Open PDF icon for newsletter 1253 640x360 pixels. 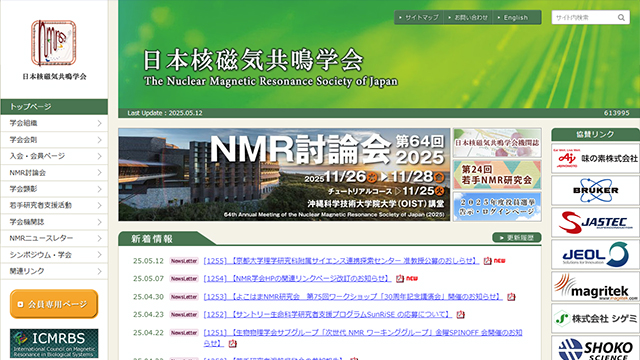[511, 297]
